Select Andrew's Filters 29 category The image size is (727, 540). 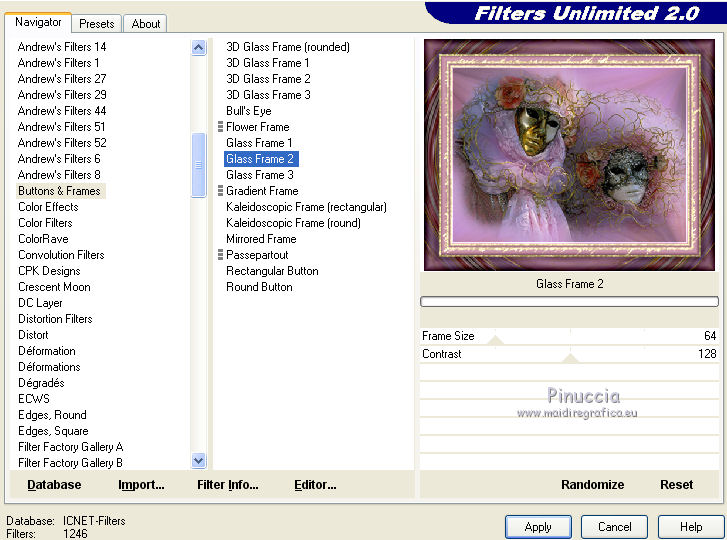click(62, 95)
